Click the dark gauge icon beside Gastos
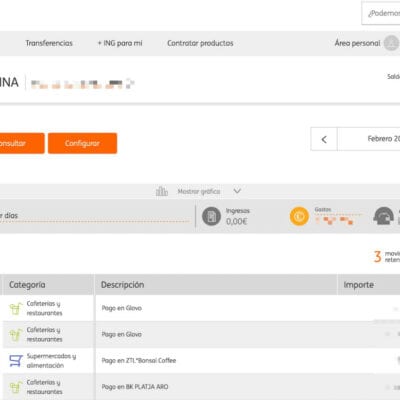Screen dimensions: 400x400 coord(384,216)
